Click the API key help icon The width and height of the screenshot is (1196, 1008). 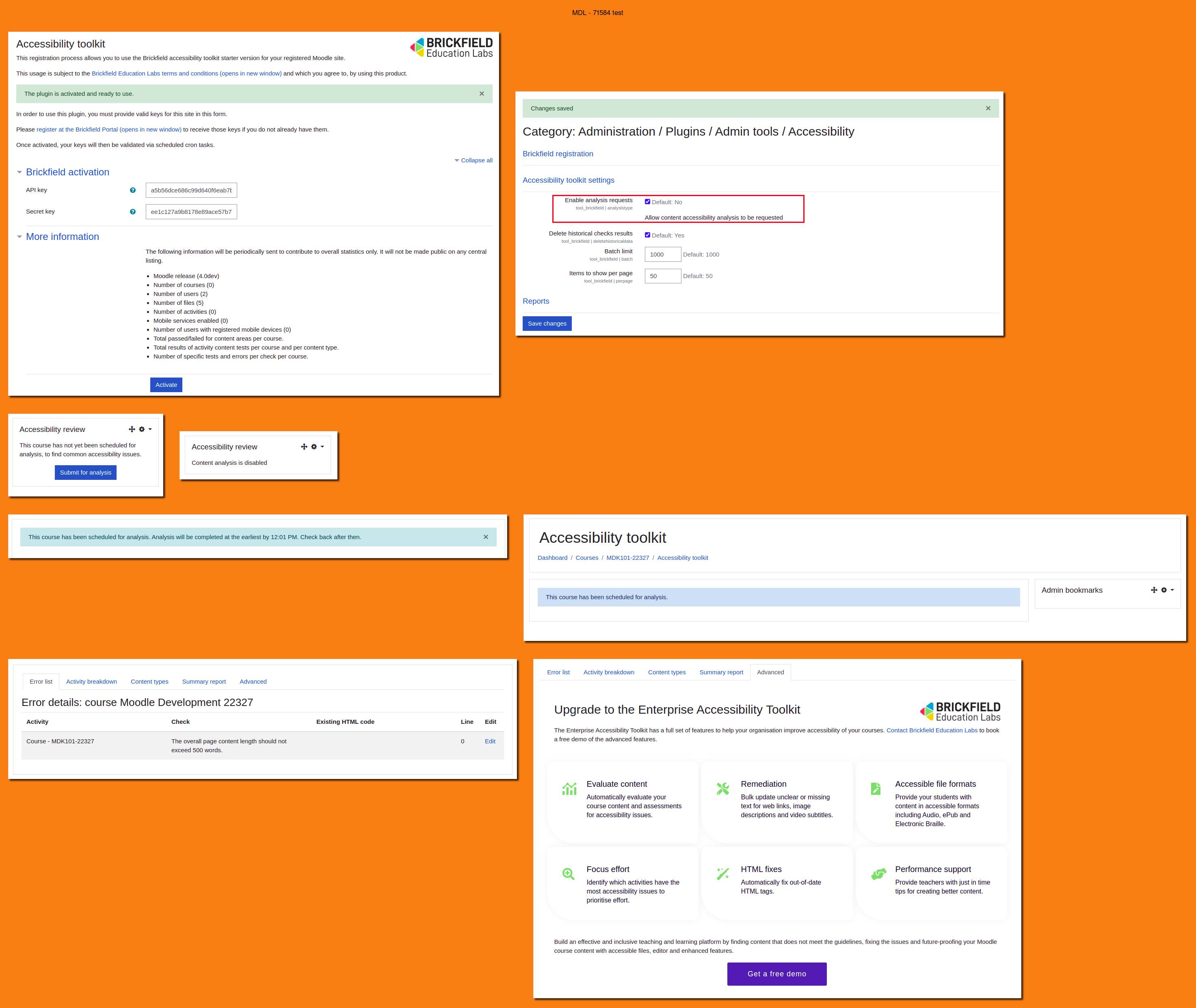133,190
